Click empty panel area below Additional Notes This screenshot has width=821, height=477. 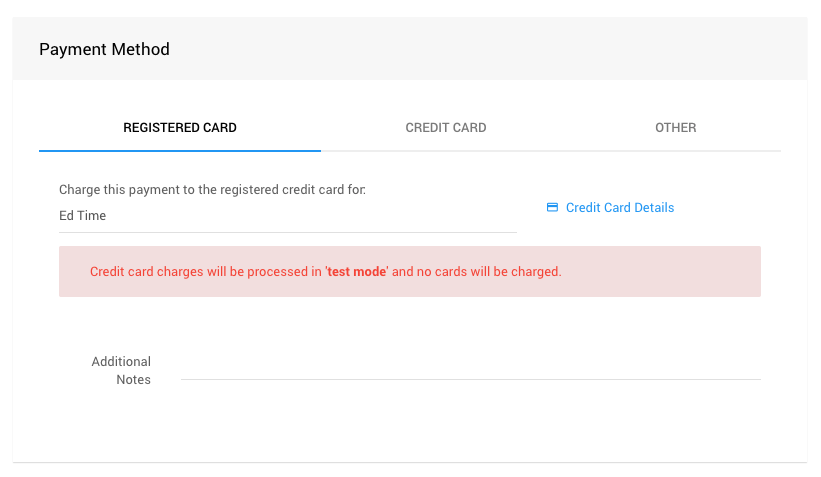pos(410,425)
